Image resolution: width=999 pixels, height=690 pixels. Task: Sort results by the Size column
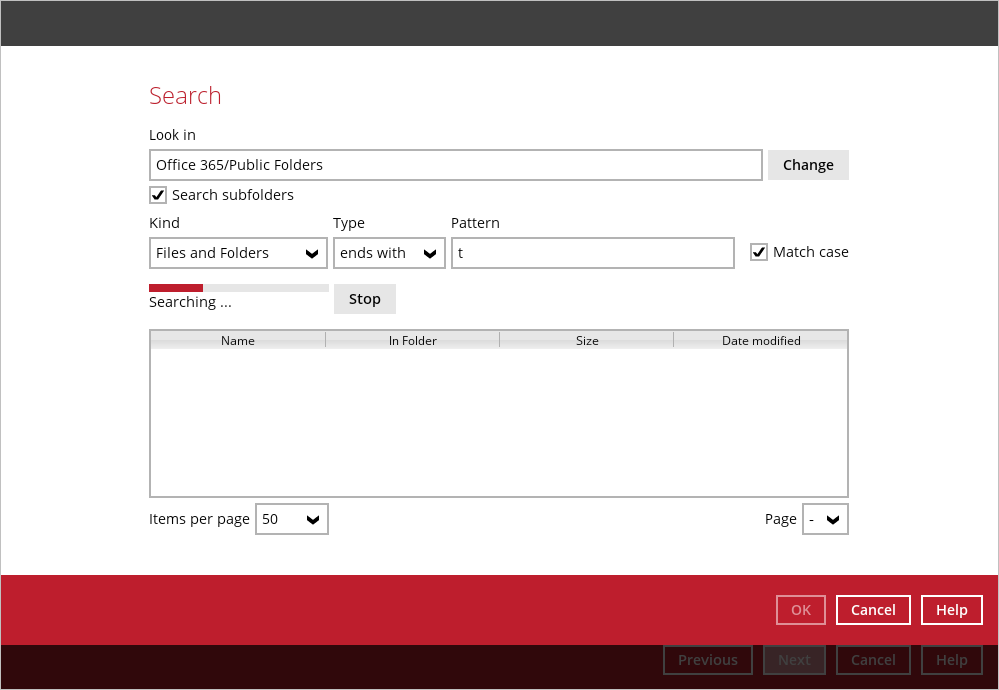click(x=587, y=341)
